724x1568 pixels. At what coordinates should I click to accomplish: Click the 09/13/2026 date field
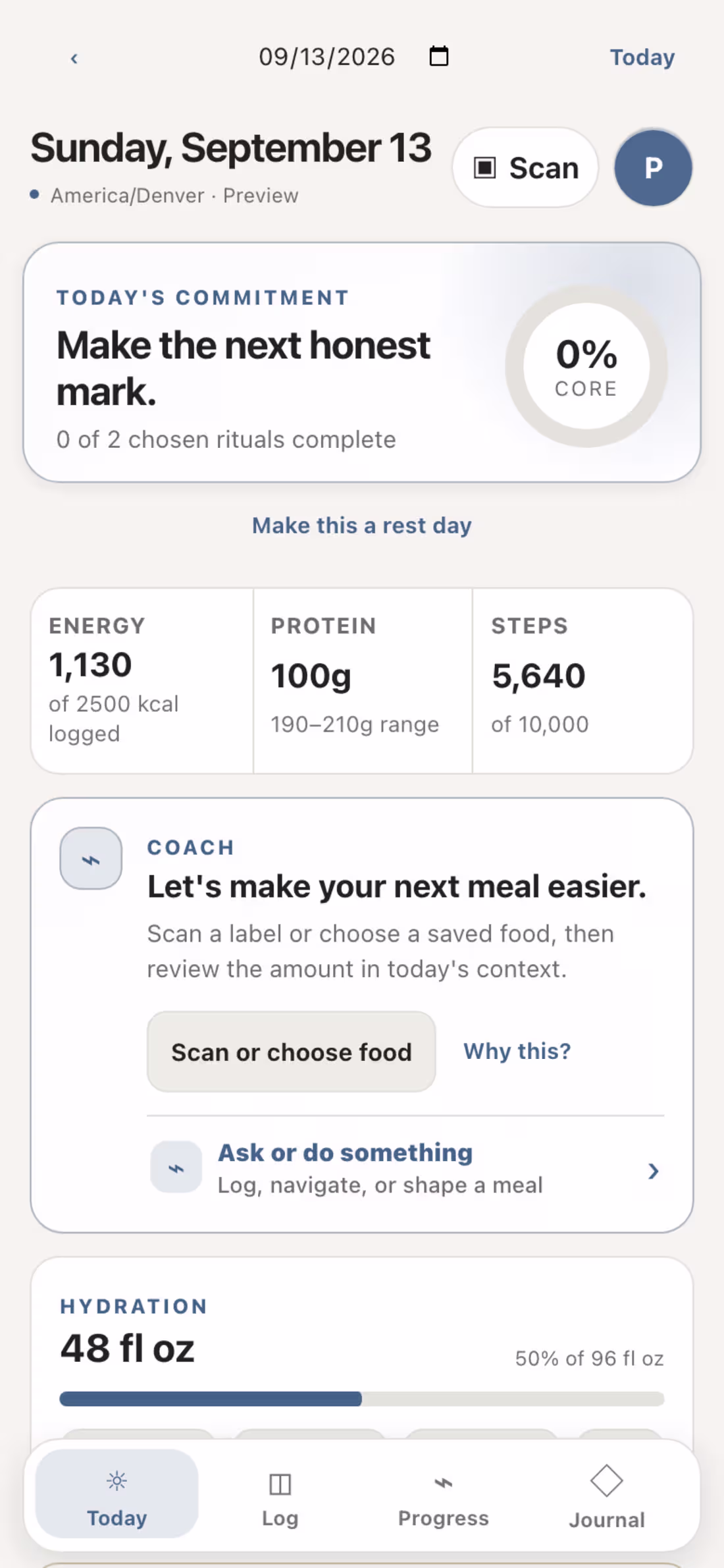point(327,57)
